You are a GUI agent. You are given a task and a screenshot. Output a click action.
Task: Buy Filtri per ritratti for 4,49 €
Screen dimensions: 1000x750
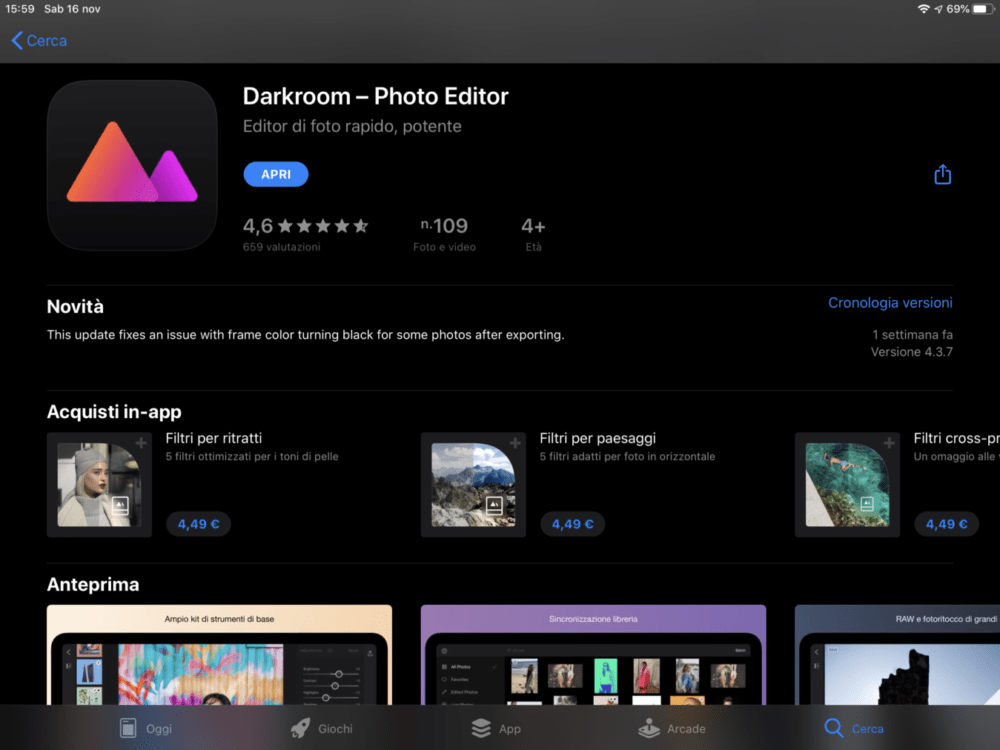tap(198, 524)
